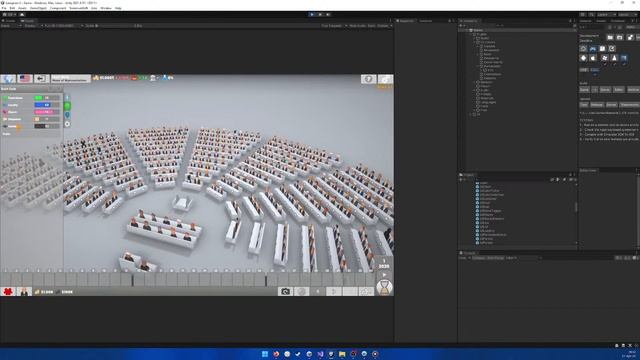Click the folder icon at top of build panel
The image size is (640, 360).
610,37
